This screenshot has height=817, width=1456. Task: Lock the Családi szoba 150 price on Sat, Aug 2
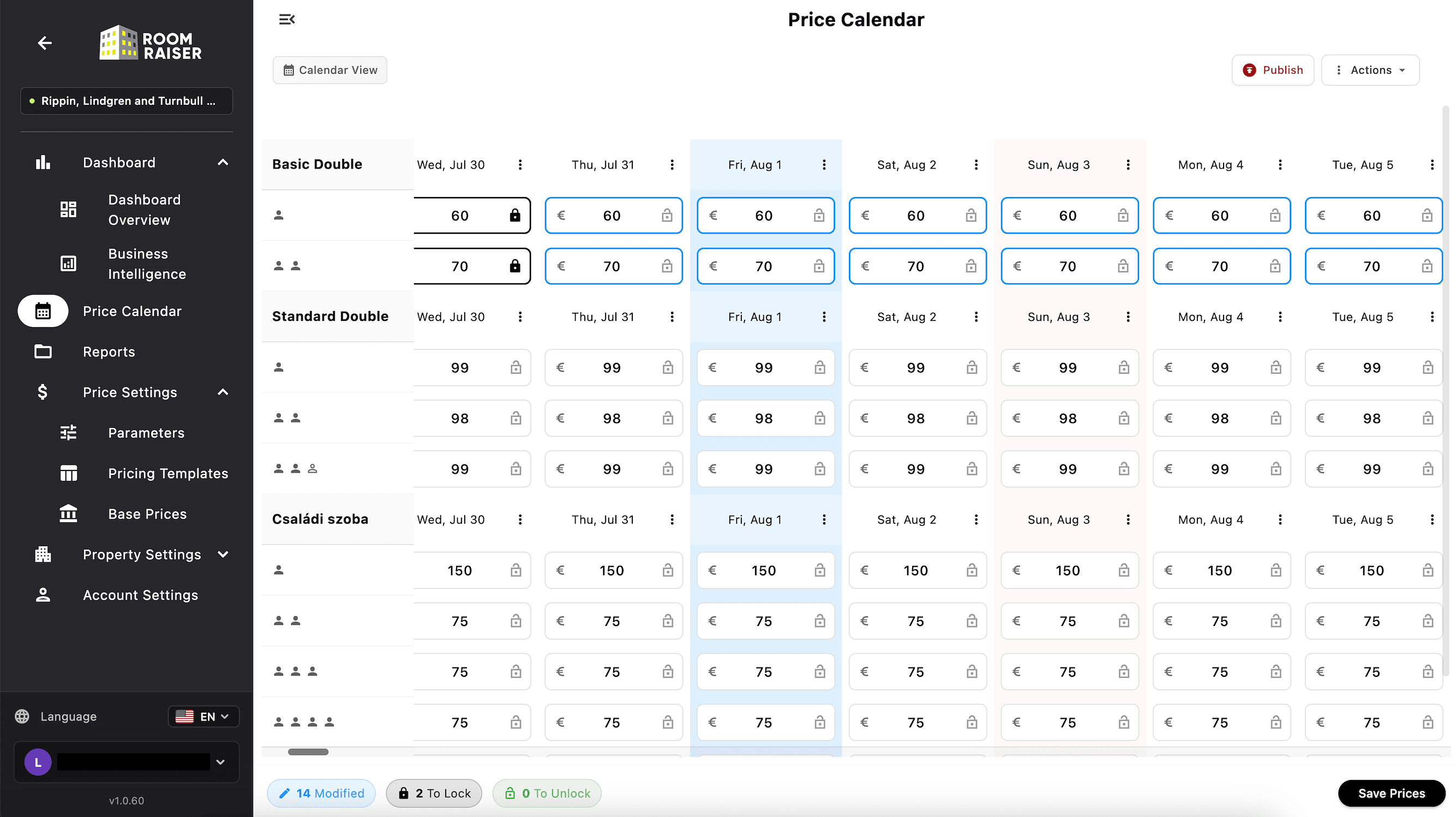pos(971,570)
